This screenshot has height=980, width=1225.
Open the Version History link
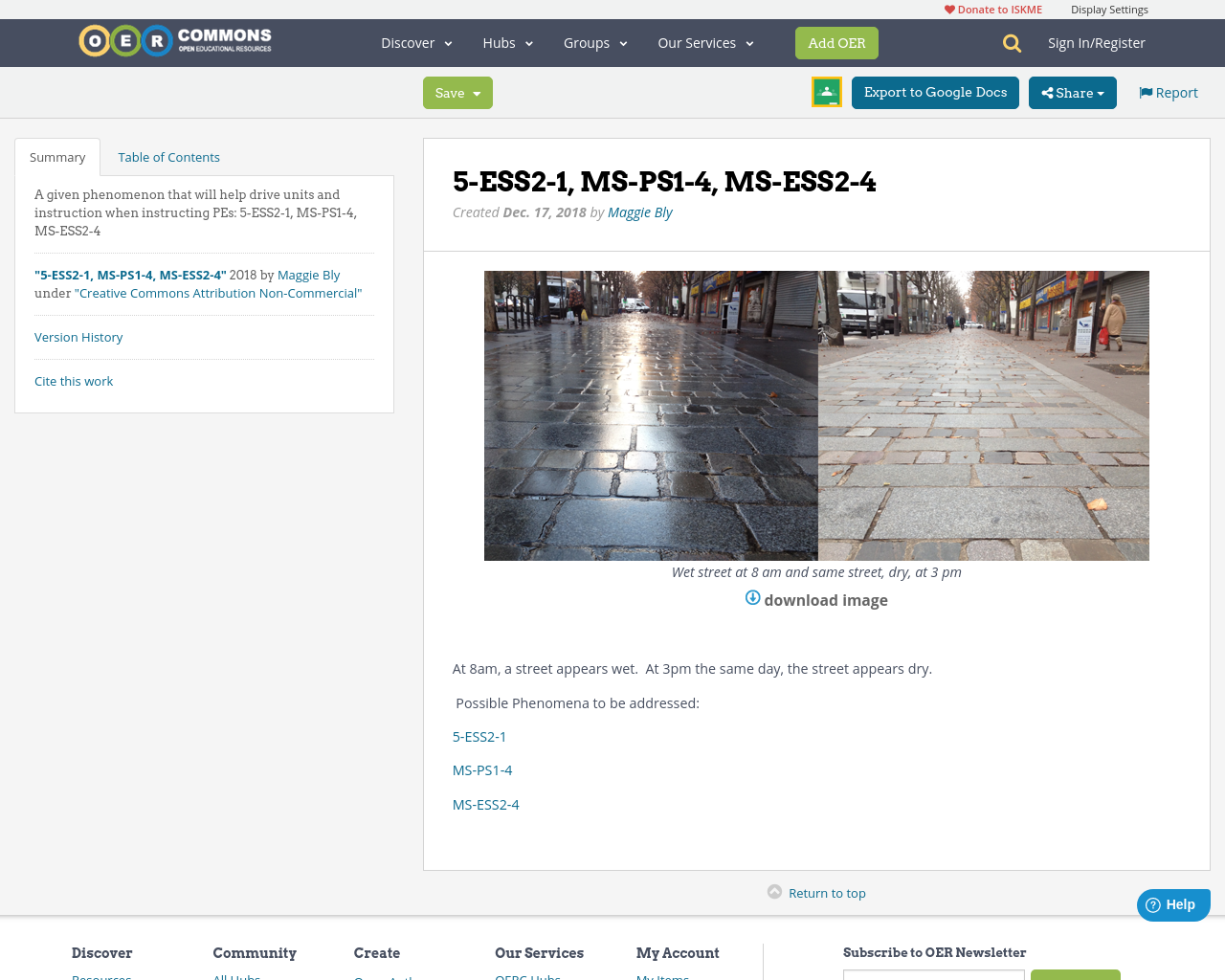click(x=78, y=337)
